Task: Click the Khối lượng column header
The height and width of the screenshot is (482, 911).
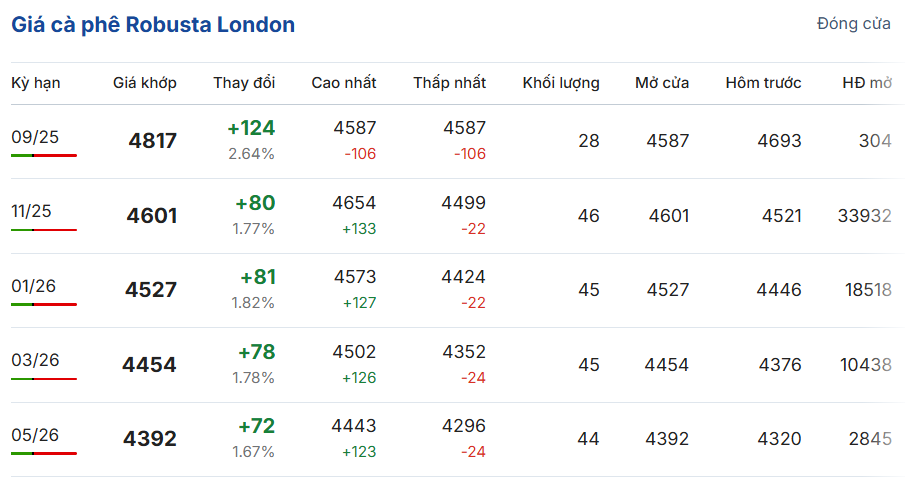Action: point(561,83)
